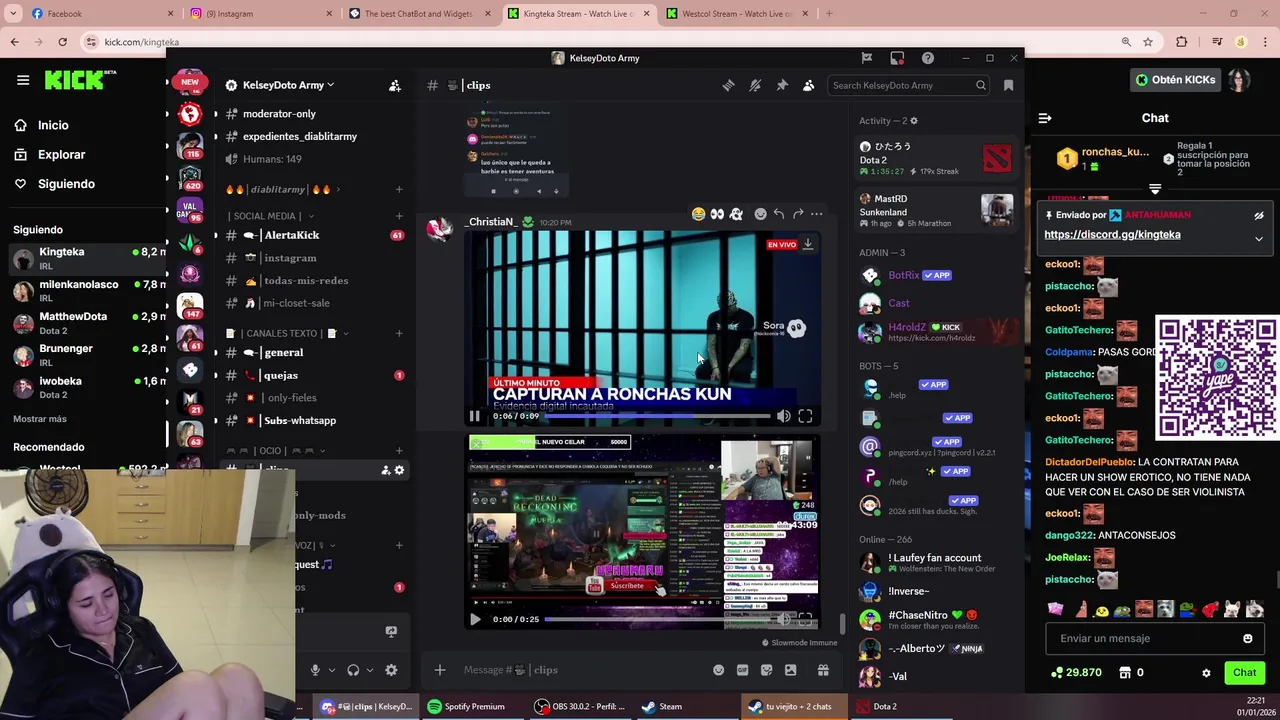This screenshot has height=720, width=1280.
Task: Switch to Westcol Stream browser tab
Action: pyautogui.click(x=737, y=14)
